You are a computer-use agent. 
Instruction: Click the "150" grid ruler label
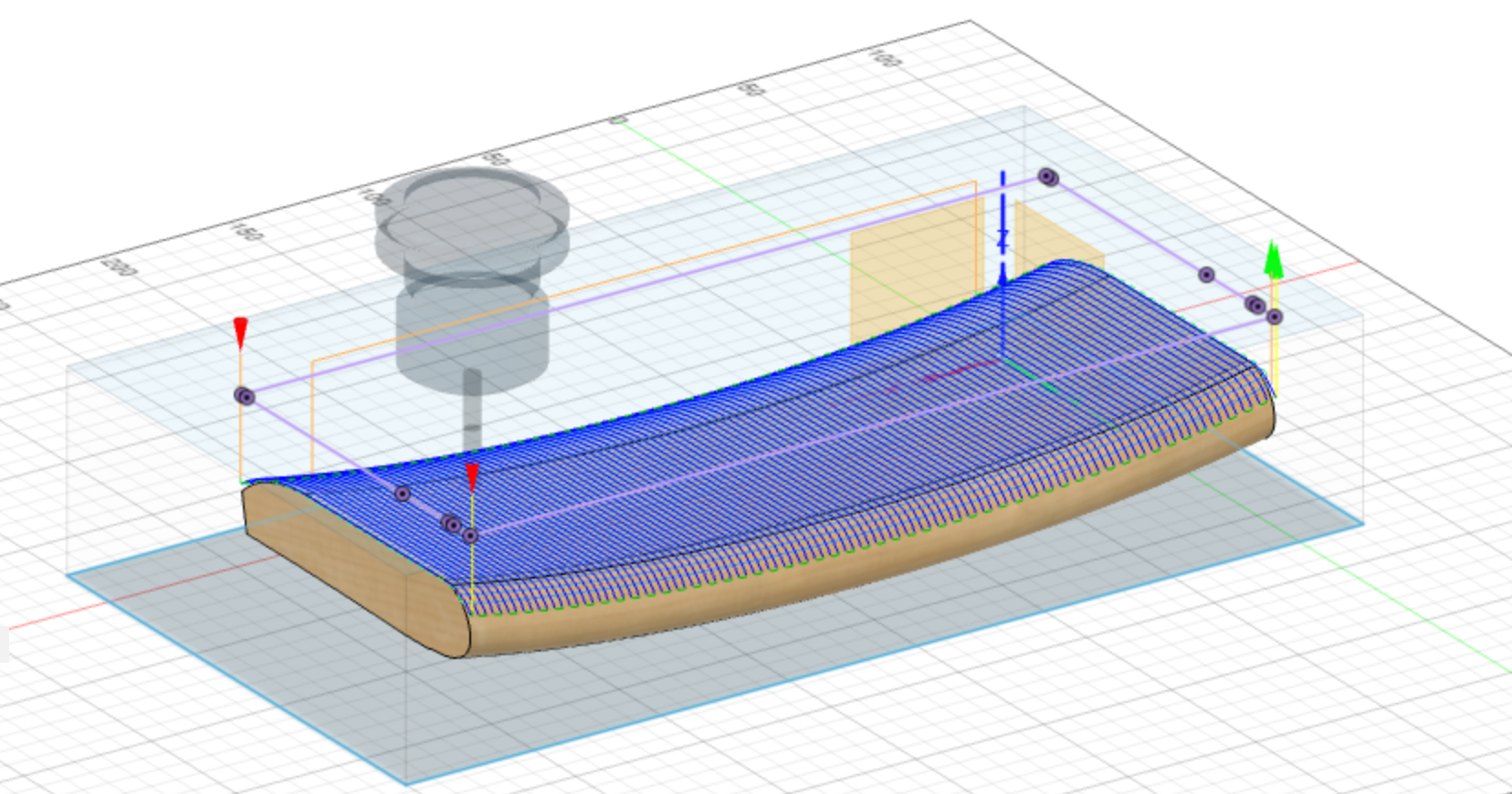tap(247, 230)
